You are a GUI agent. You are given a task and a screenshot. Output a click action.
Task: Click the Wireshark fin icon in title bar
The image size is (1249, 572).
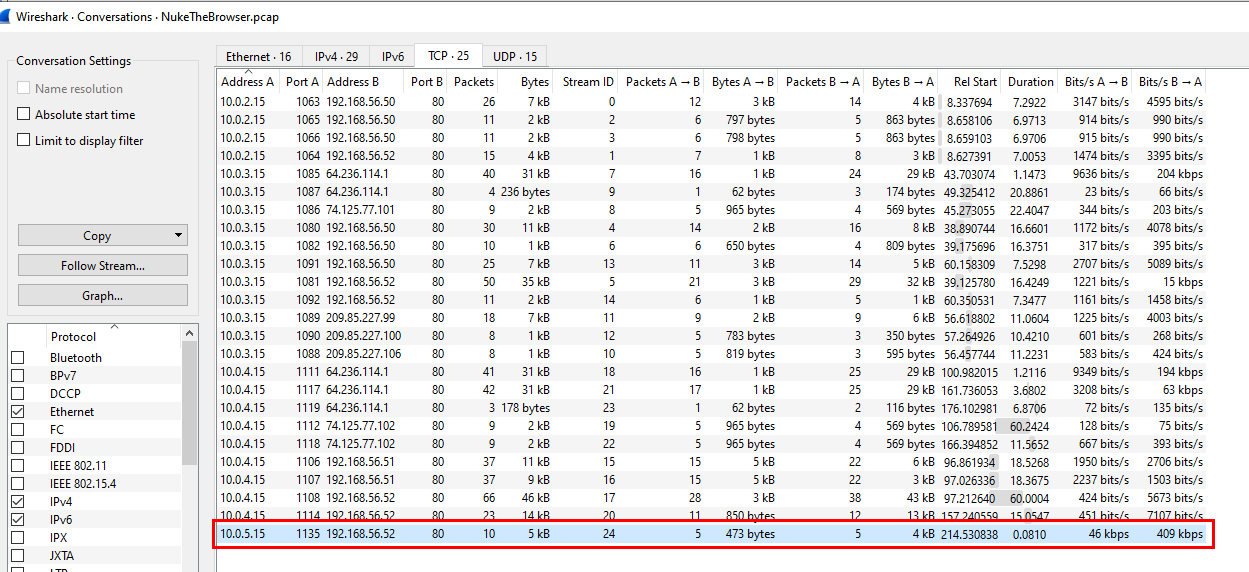click(x=8, y=16)
